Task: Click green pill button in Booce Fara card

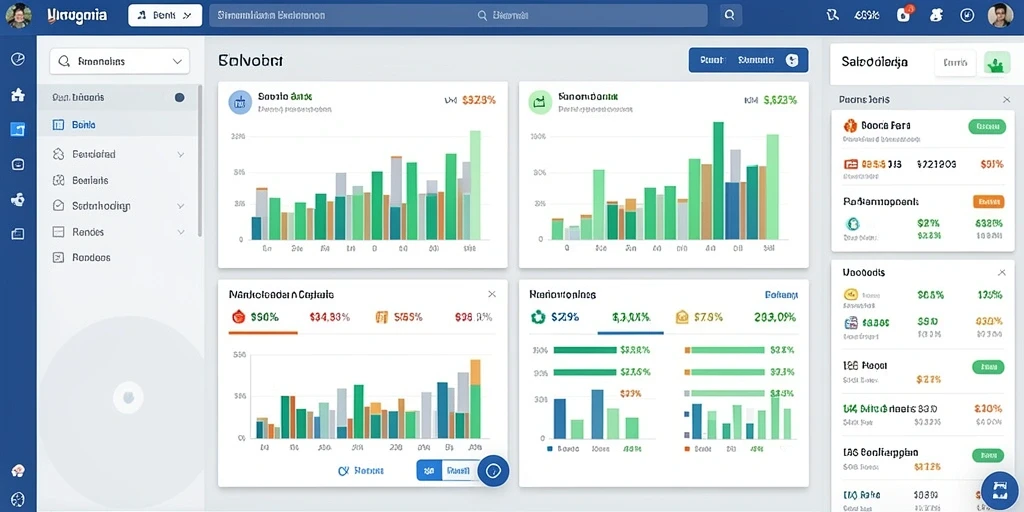Action: pos(987,127)
